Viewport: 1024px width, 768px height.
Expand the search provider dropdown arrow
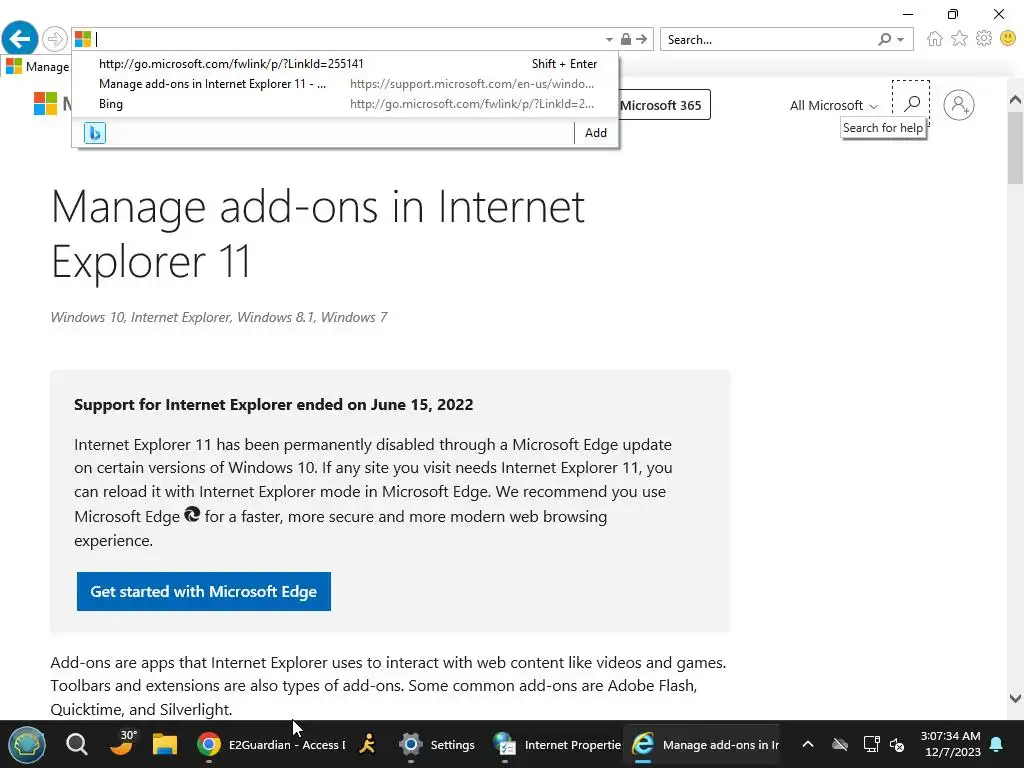click(x=901, y=40)
